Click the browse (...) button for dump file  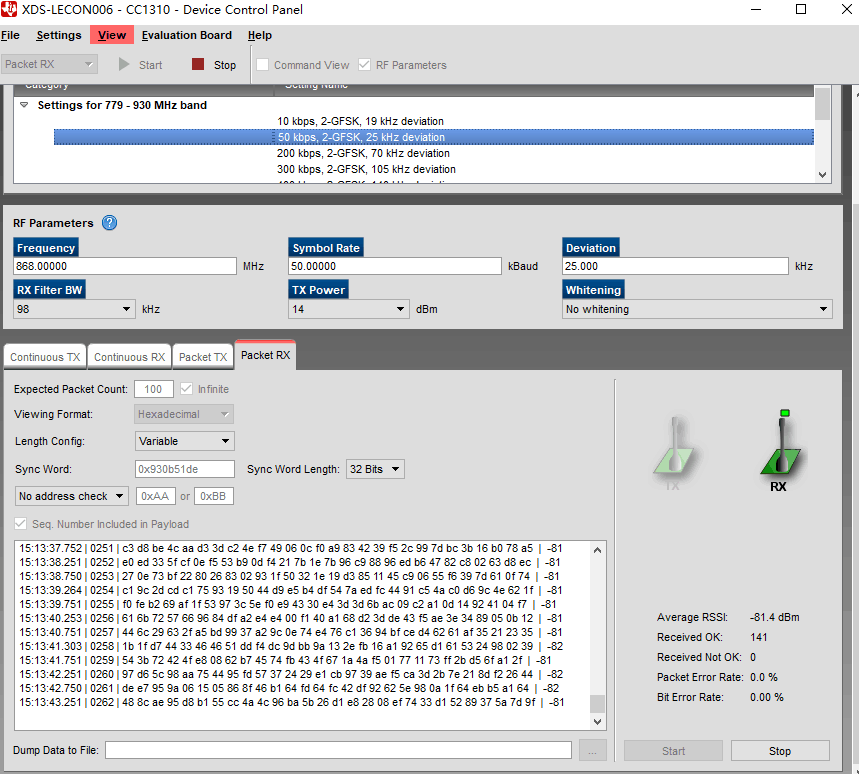pos(593,750)
